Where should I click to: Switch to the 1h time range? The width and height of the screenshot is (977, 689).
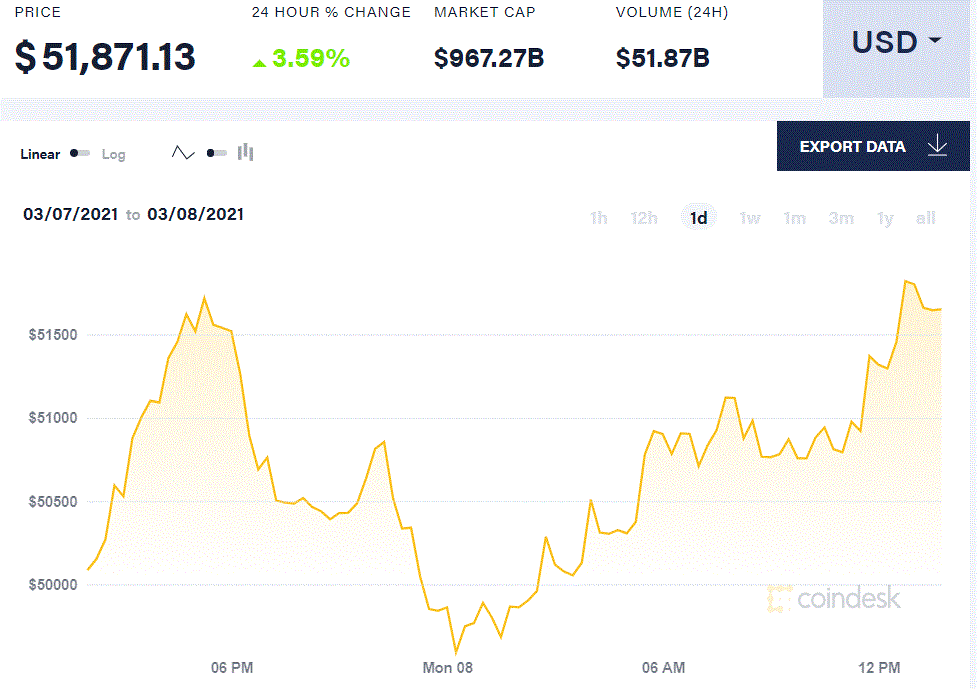point(598,218)
